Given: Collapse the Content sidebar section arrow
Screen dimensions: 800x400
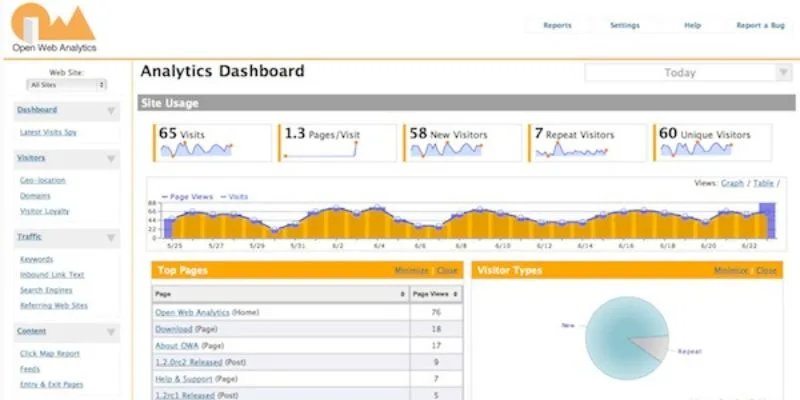Looking at the screenshot, I should point(111,332).
